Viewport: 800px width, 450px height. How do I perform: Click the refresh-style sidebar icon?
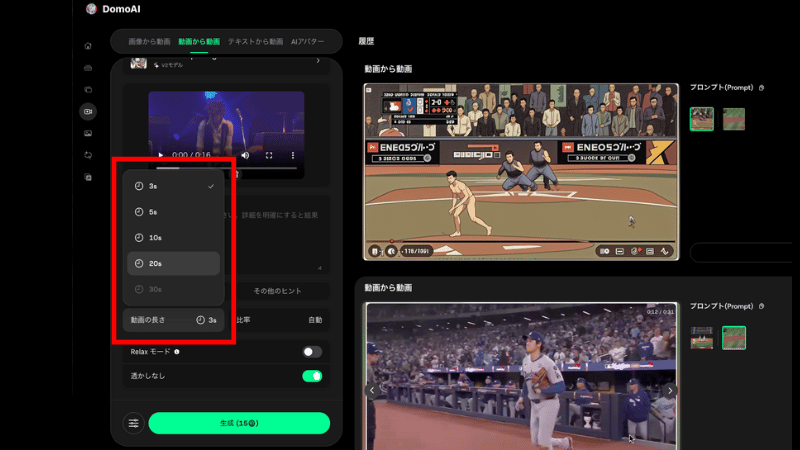[88, 155]
